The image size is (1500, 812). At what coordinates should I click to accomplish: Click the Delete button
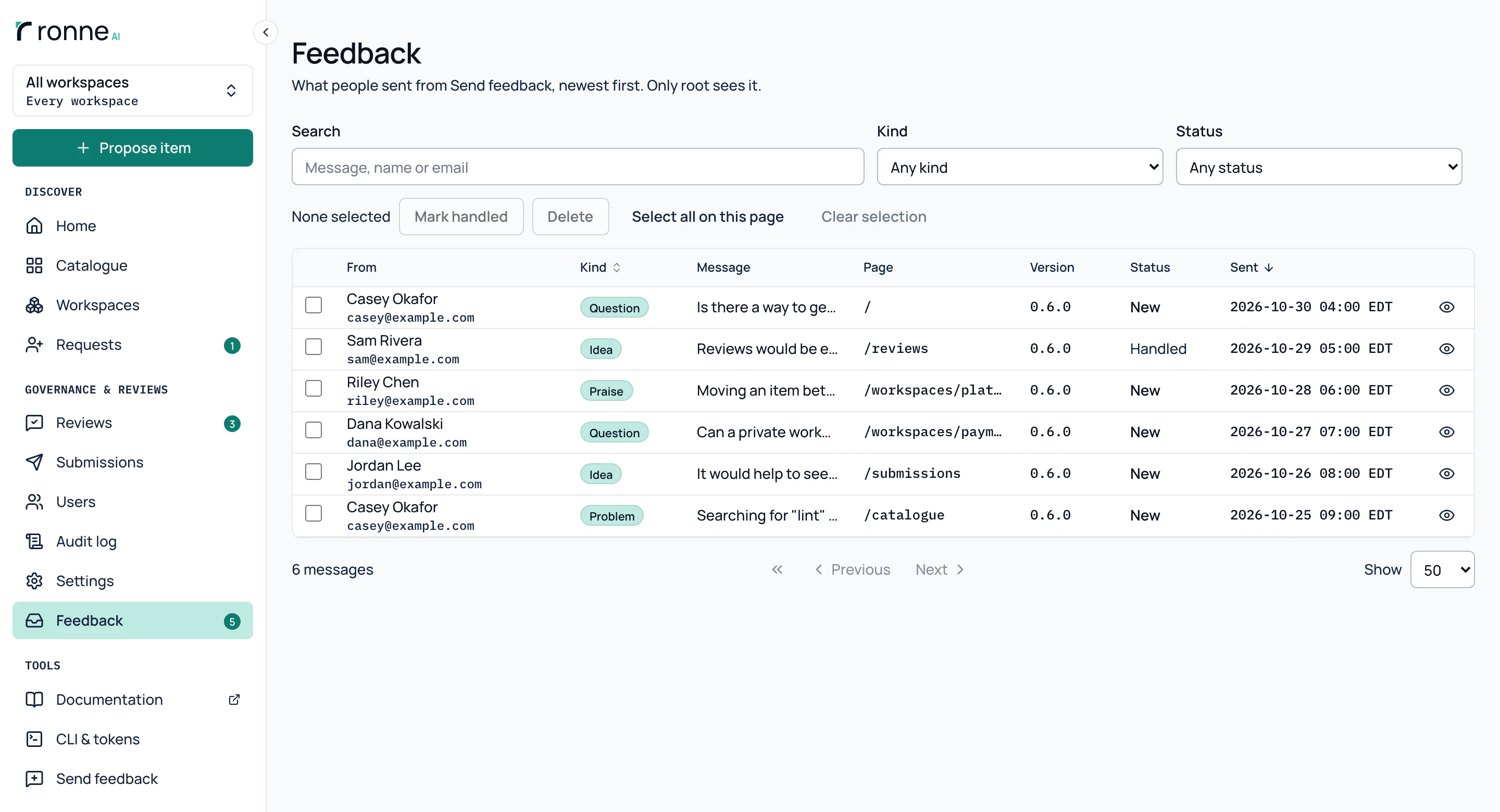pyautogui.click(x=570, y=217)
